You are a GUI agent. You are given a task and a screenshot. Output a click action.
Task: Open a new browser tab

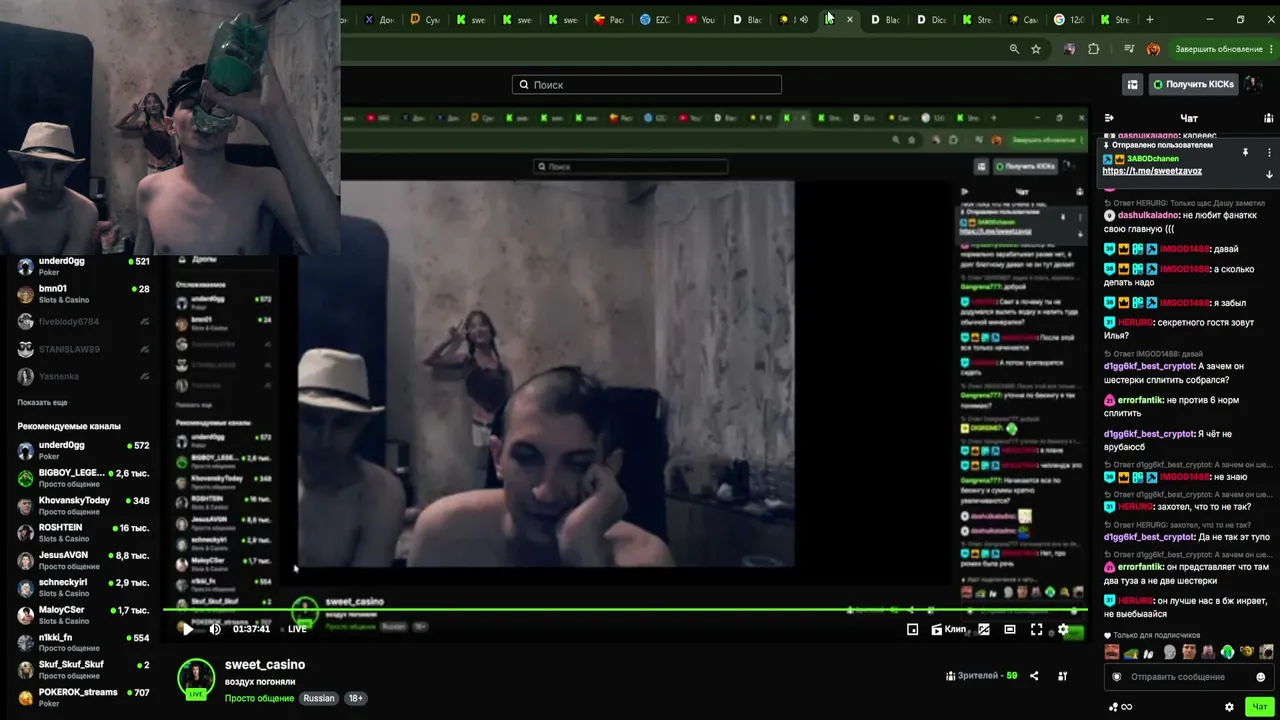tap(1150, 19)
